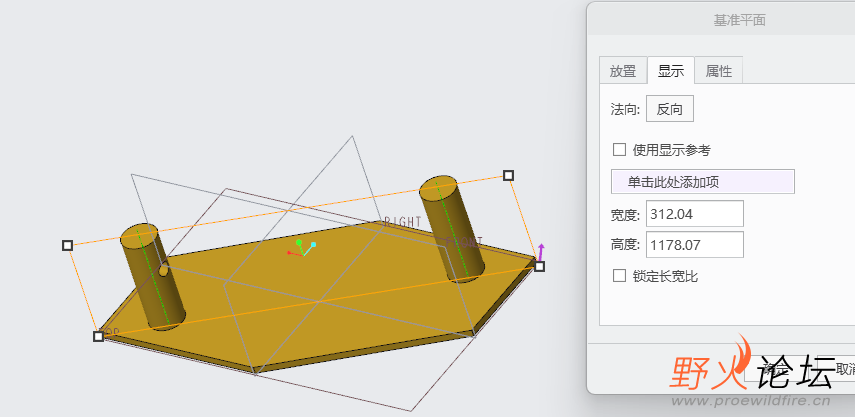This screenshot has width=855, height=417.
Task: Click the 宽度 field showing 312.04
Action: 695,214
